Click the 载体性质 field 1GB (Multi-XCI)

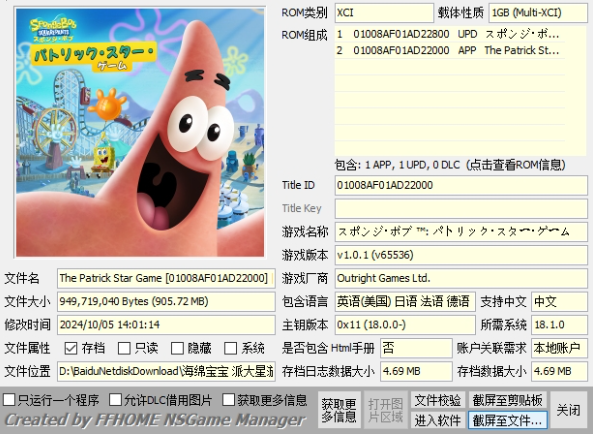tap(538, 13)
